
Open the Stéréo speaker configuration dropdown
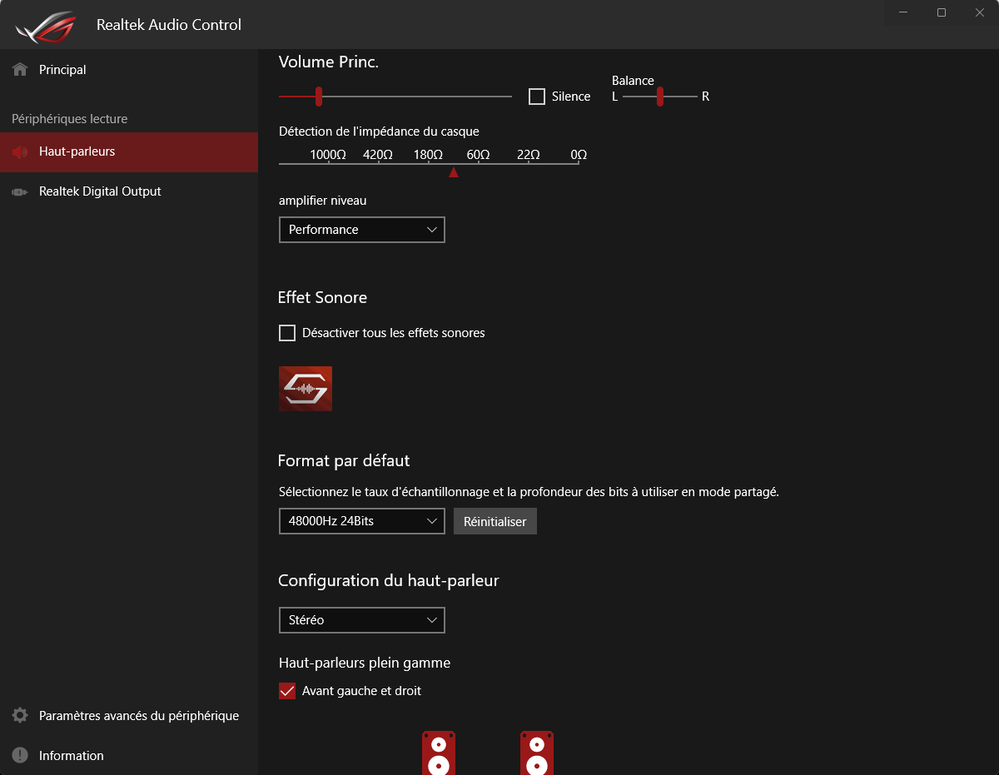(x=362, y=620)
